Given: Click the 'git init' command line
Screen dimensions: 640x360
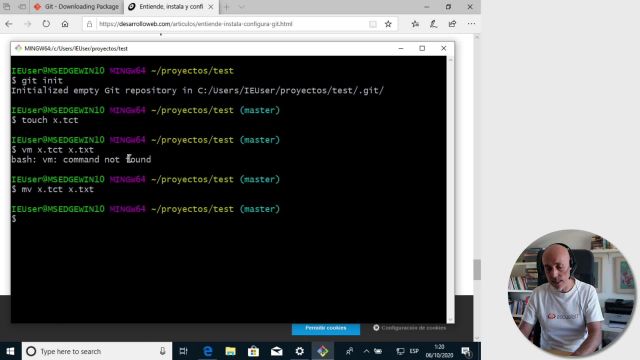Looking at the screenshot, I should [x=37, y=80].
